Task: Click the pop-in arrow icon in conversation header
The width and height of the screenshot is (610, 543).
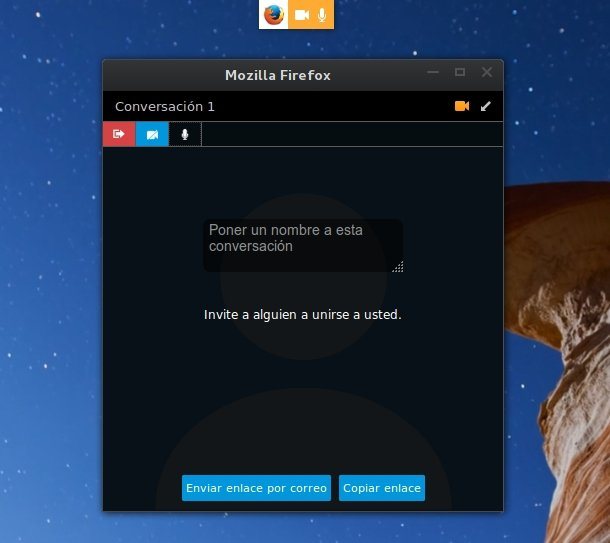Action: click(486, 106)
